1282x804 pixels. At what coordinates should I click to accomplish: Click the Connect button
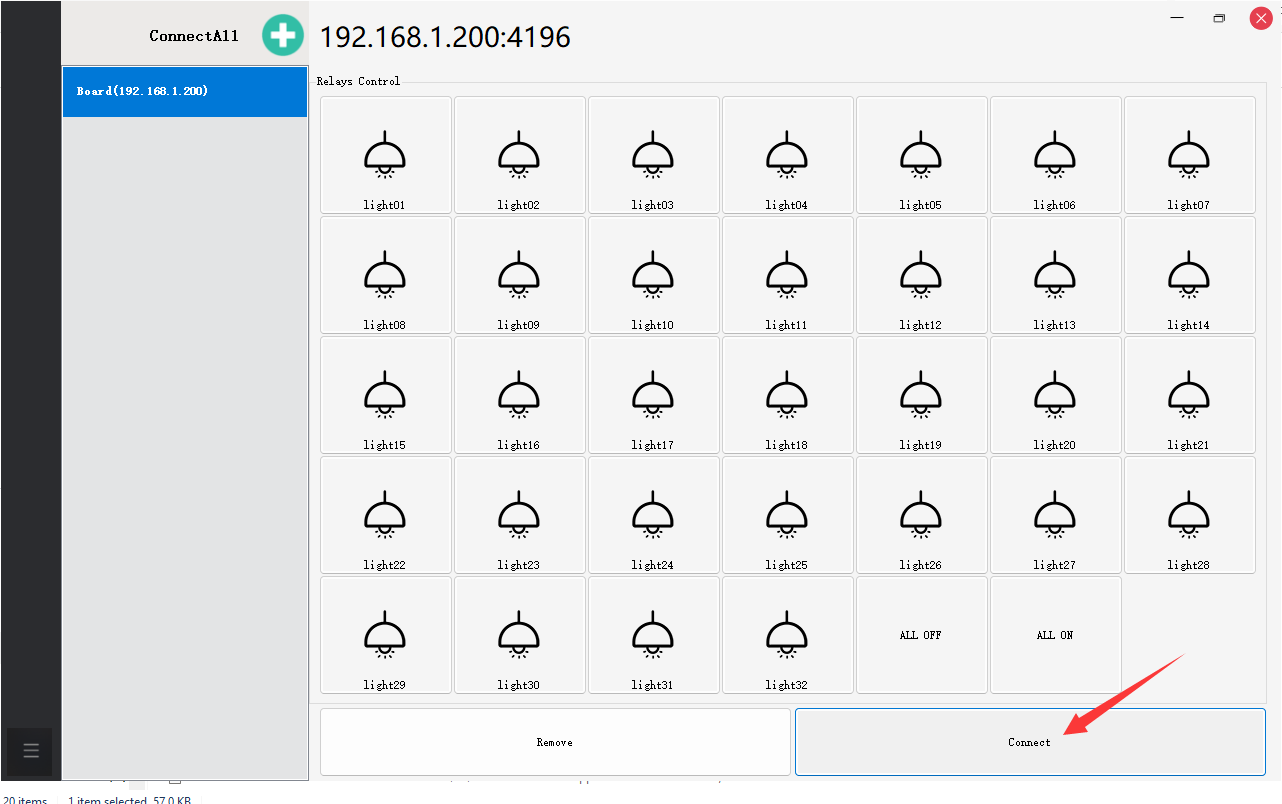point(1029,742)
